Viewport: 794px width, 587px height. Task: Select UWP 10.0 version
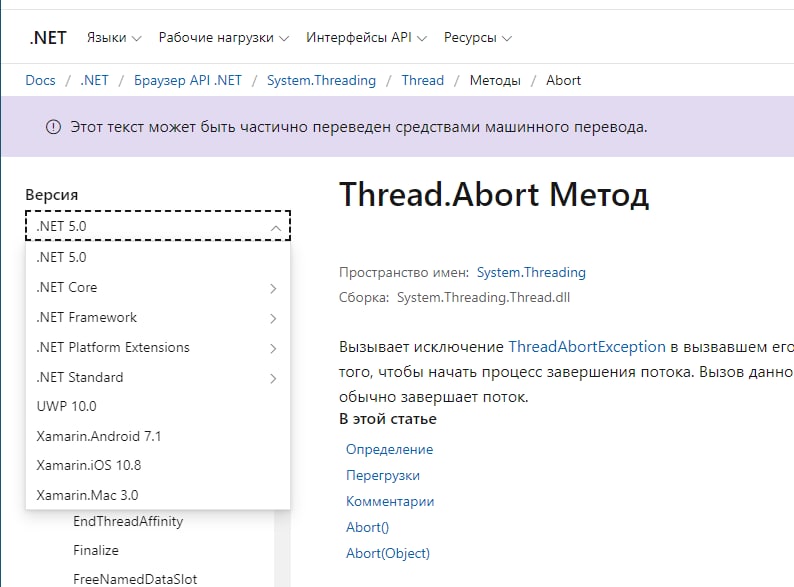(158, 406)
